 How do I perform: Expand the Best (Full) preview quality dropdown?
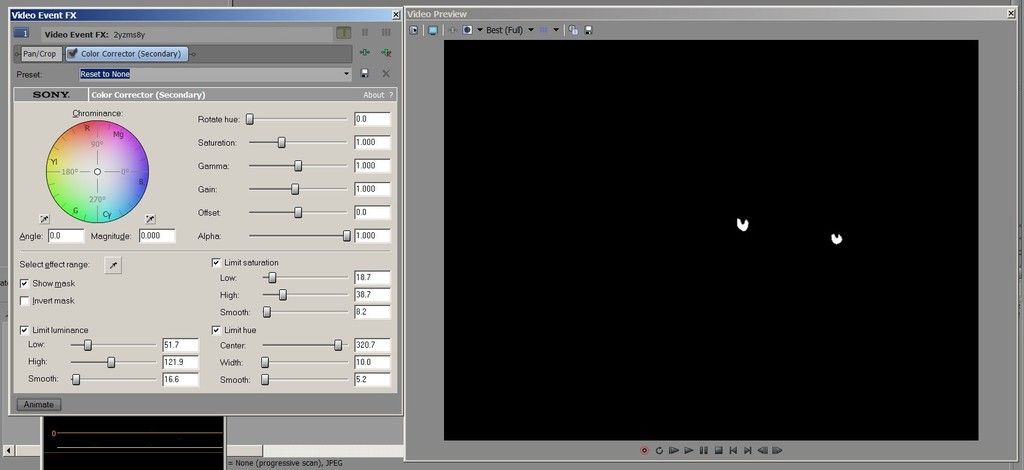tap(531, 30)
